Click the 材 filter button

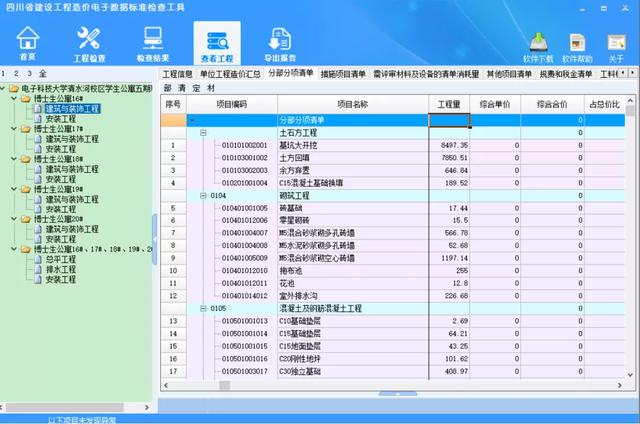[211, 88]
